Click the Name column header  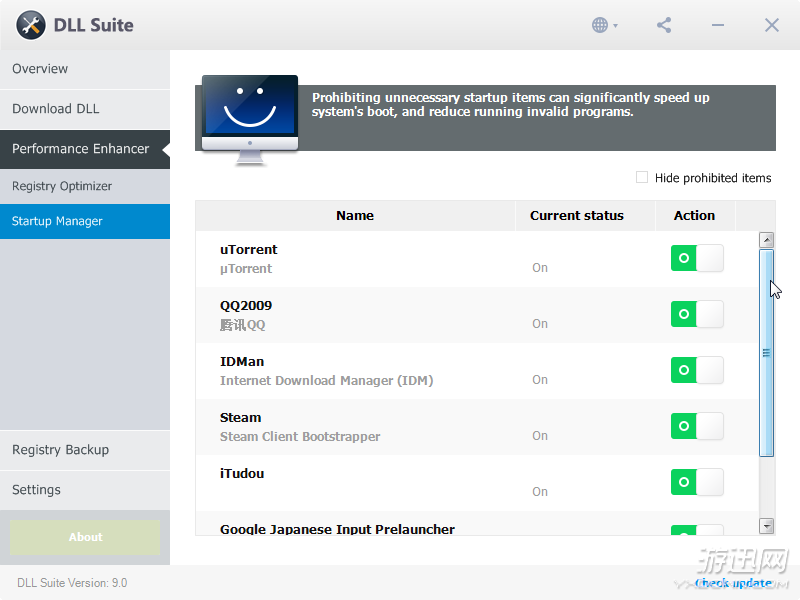pyautogui.click(x=355, y=216)
